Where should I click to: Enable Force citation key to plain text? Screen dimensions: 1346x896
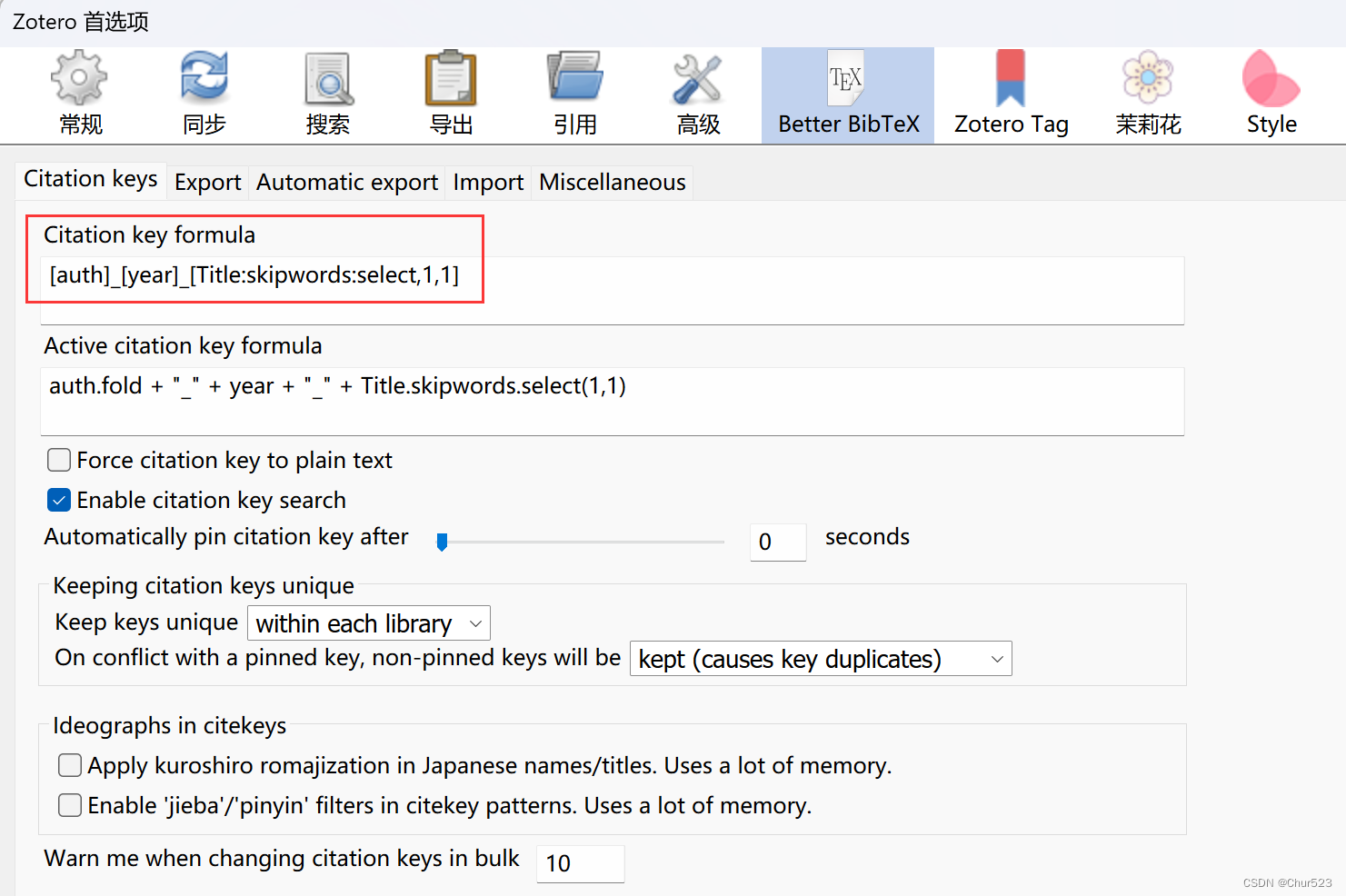[59, 460]
